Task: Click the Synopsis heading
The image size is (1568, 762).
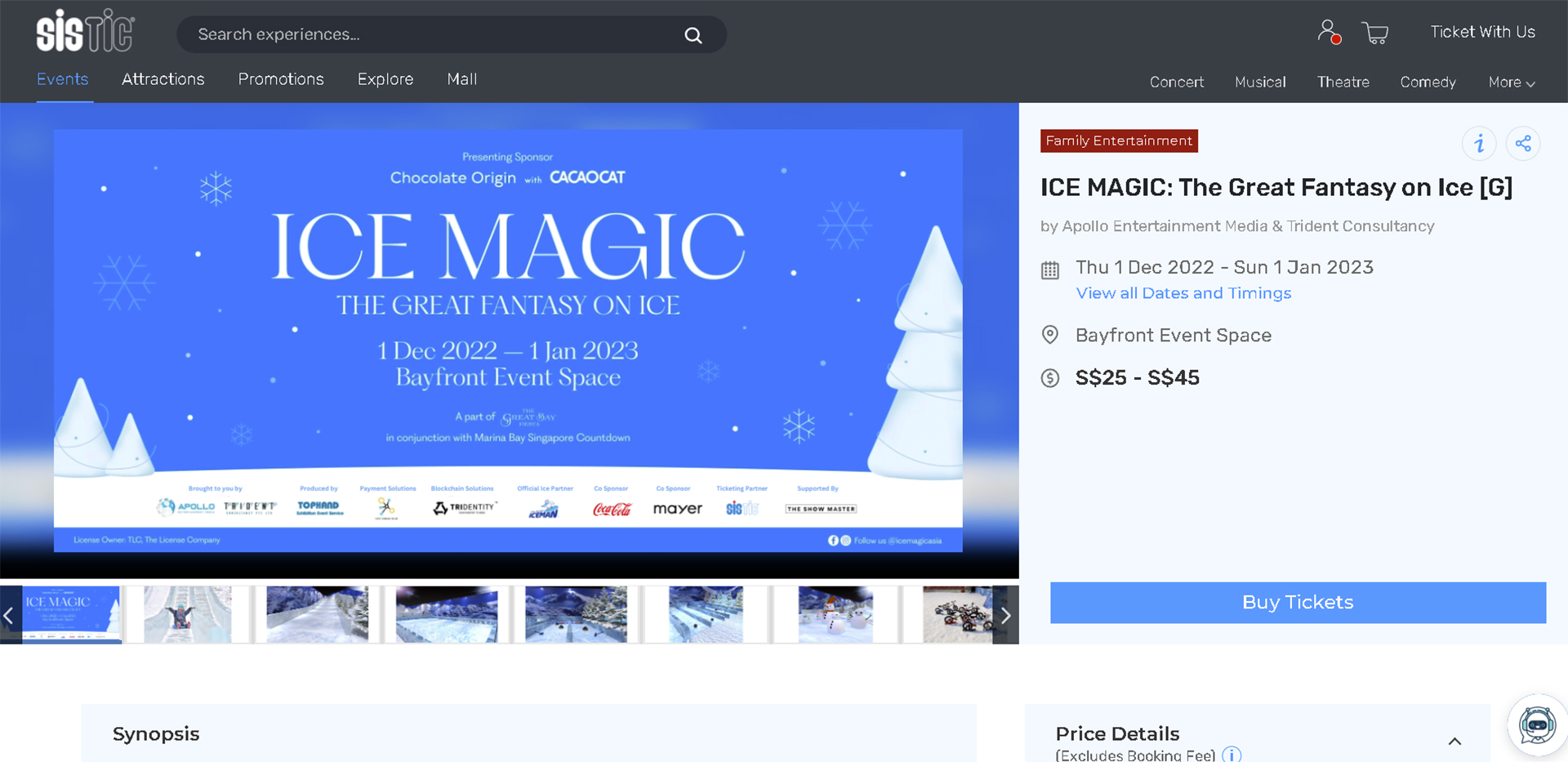Action: (x=156, y=734)
